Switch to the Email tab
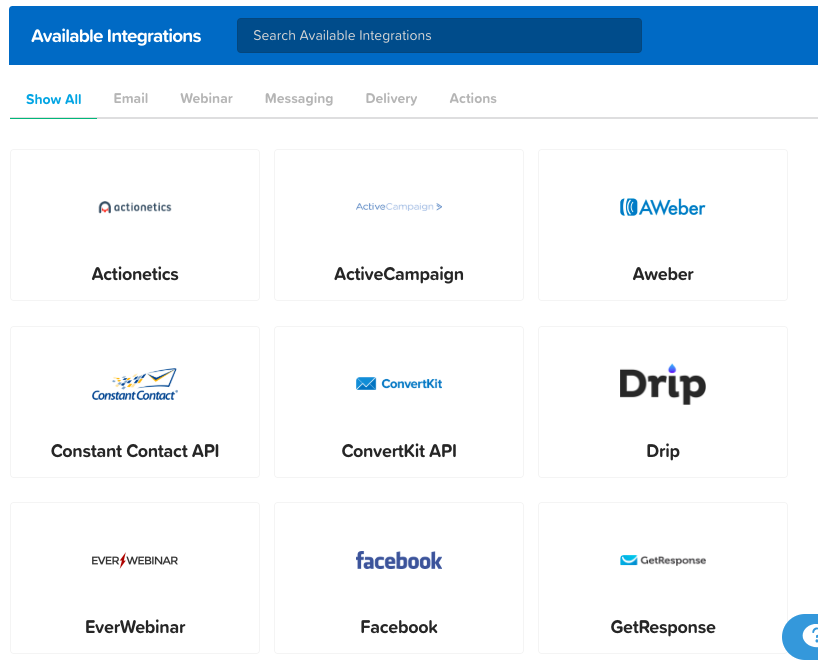818x671 pixels. 131,99
